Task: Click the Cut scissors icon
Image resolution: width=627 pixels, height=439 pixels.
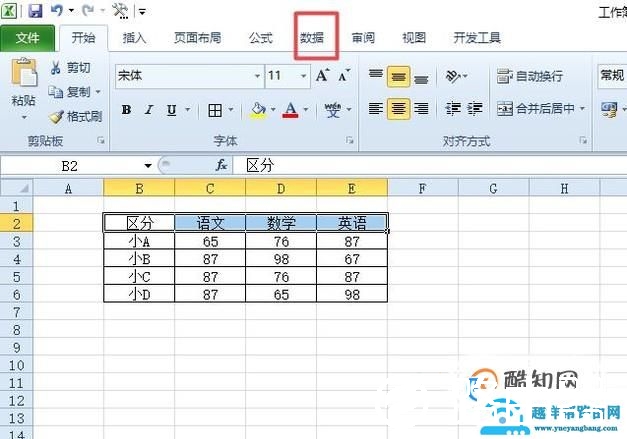Action: point(56,67)
